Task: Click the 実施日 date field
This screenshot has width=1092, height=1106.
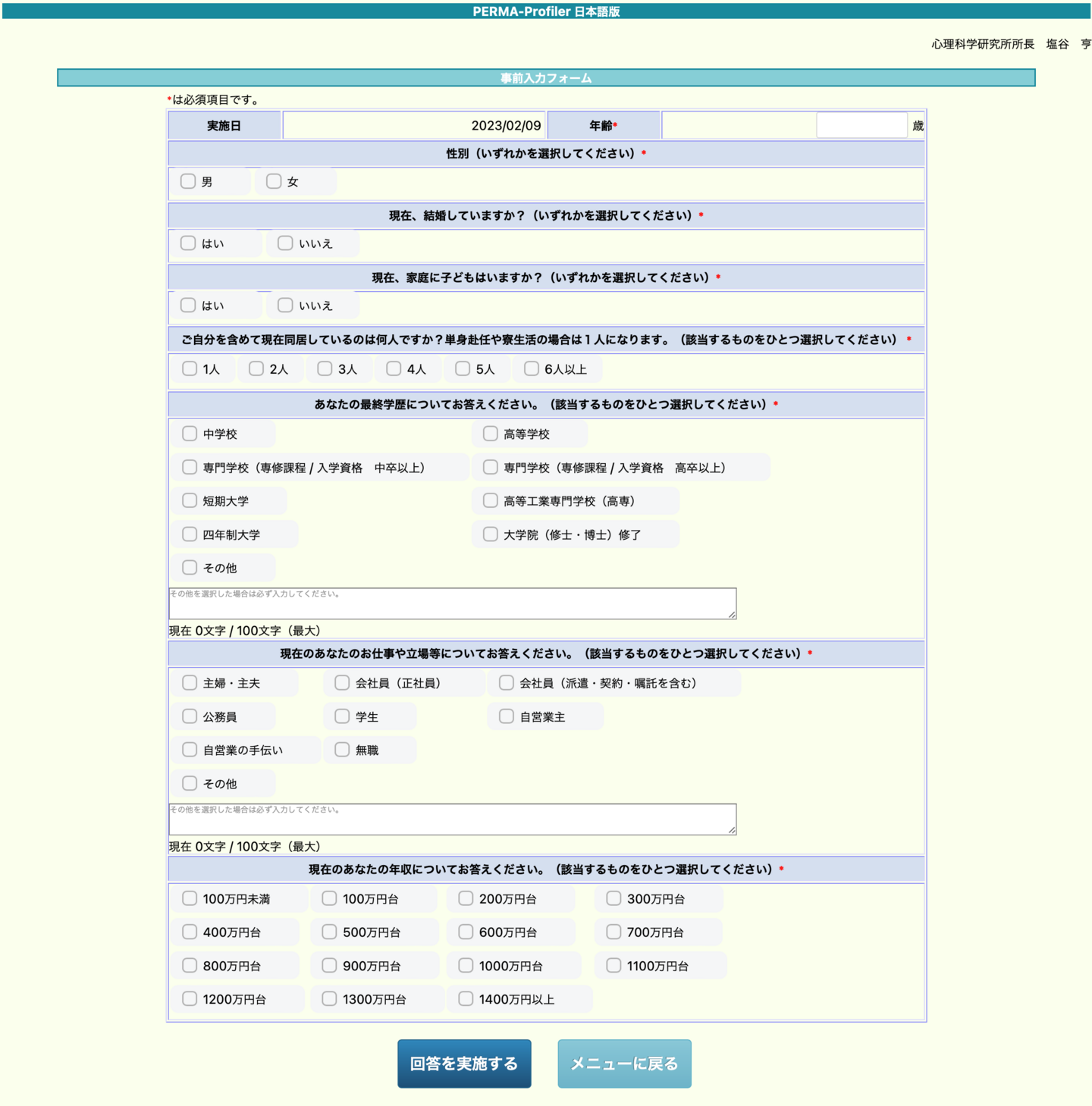Action: pyautogui.click(x=413, y=126)
